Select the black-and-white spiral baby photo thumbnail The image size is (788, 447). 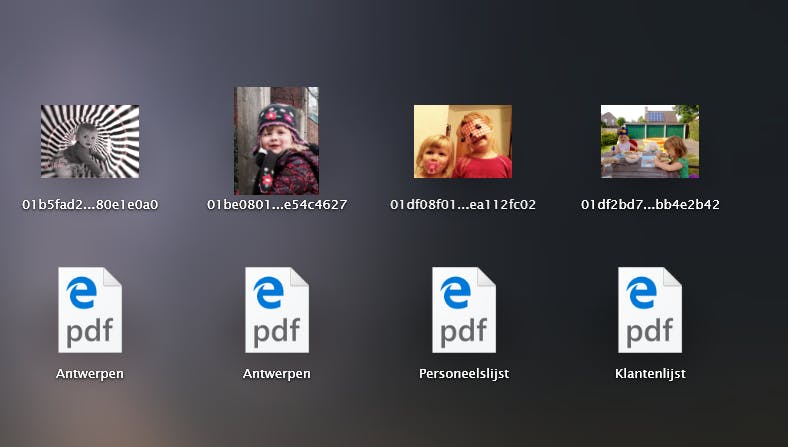[x=90, y=141]
